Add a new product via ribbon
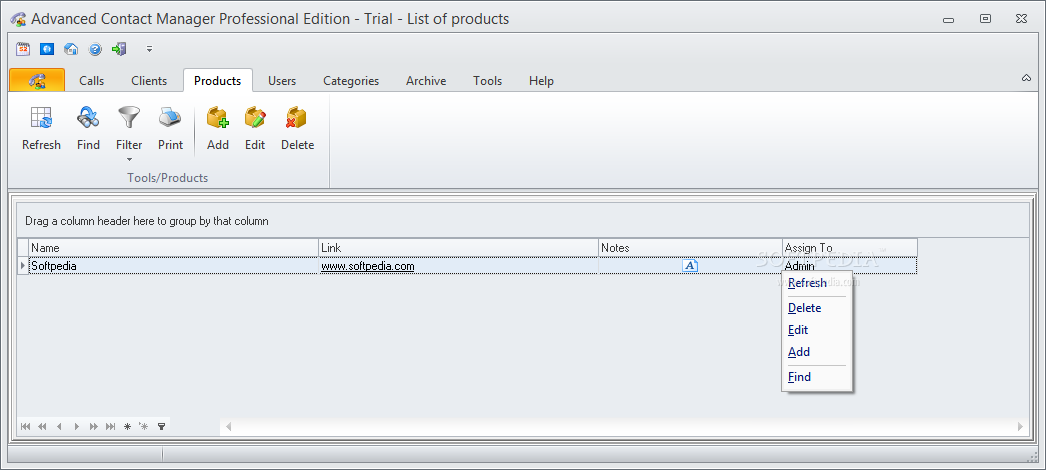This screenshot has width=1046, height=470. click(217, 118)
